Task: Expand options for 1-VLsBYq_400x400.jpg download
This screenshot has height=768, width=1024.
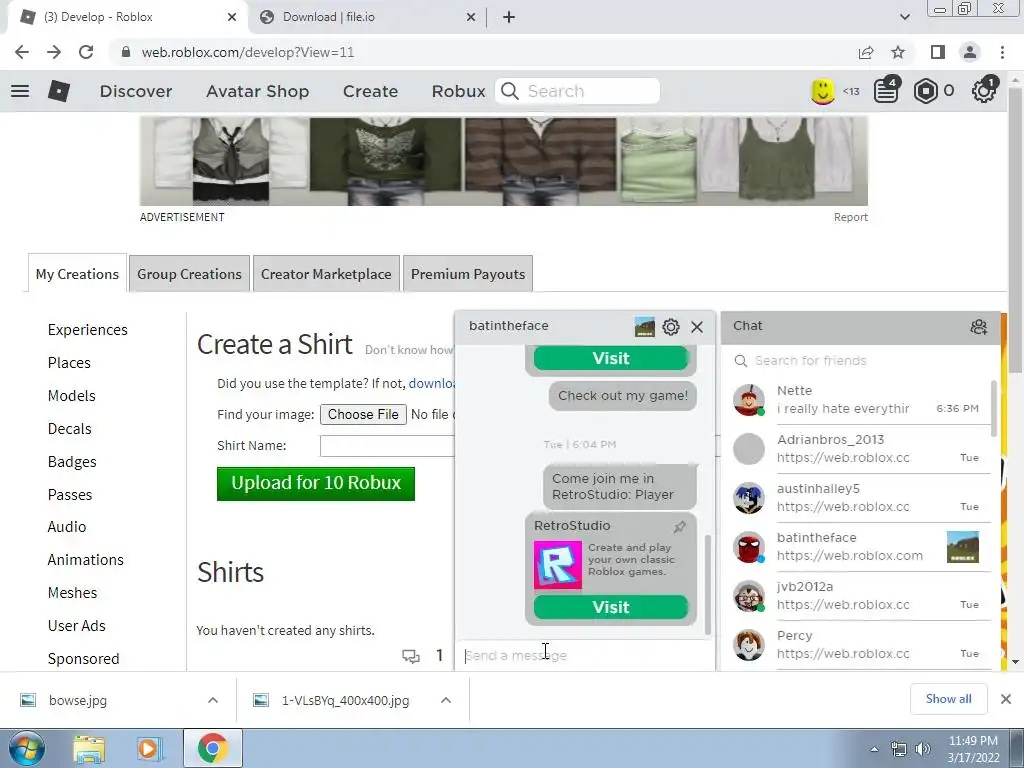Action: pyautogui.click(x=446, y=700)
